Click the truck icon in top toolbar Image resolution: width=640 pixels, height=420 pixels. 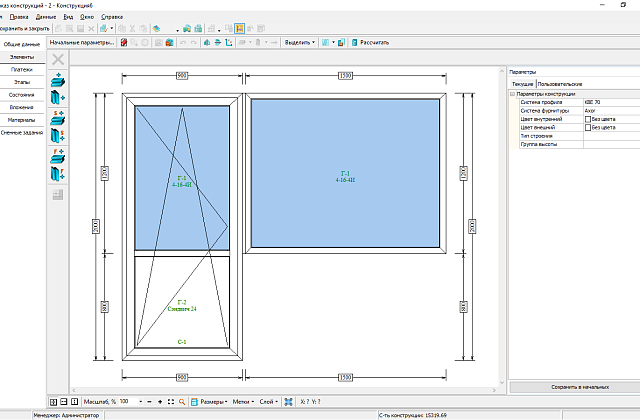click(187, 29)
